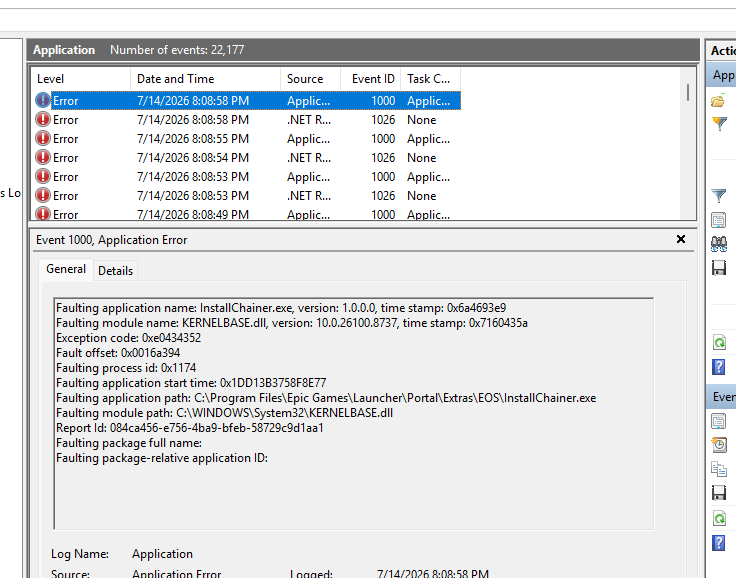Viewport: 736px width, 578px height.
Task: Sort events by the Level column
Action: tap(80, 79)
